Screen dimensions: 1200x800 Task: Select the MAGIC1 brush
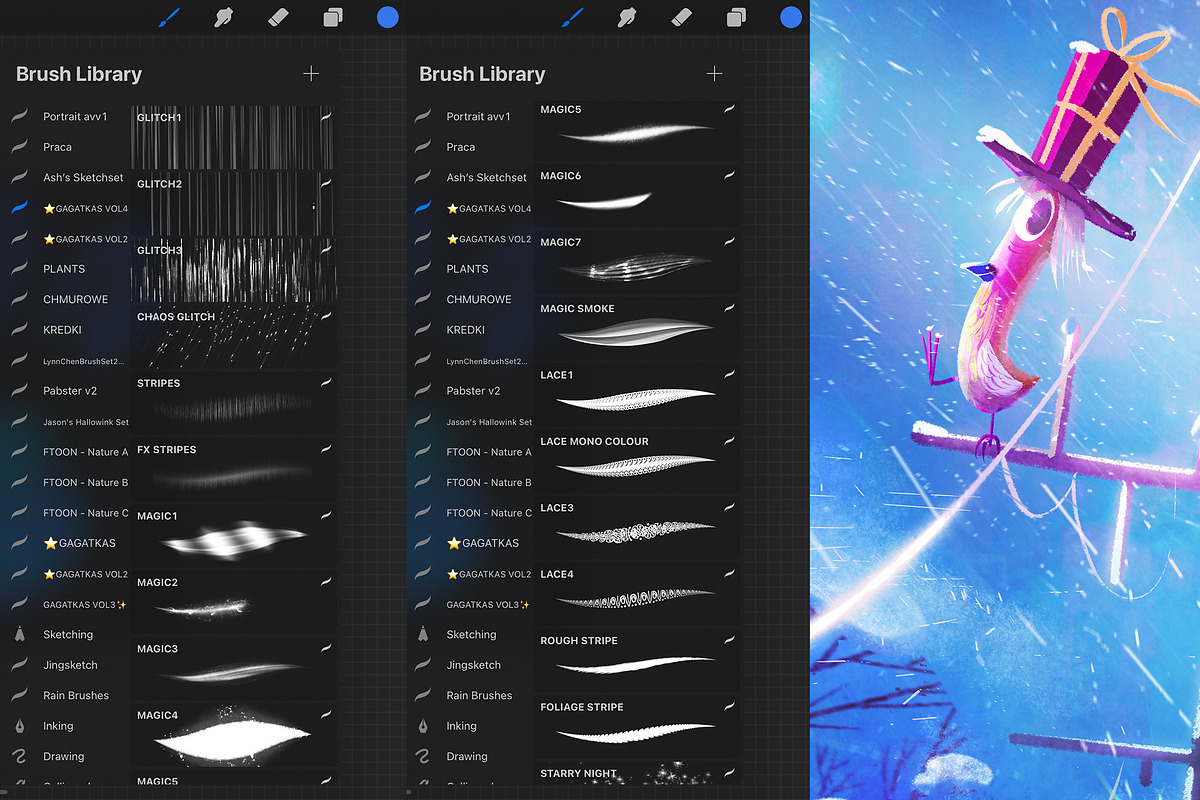pos(233,536)
